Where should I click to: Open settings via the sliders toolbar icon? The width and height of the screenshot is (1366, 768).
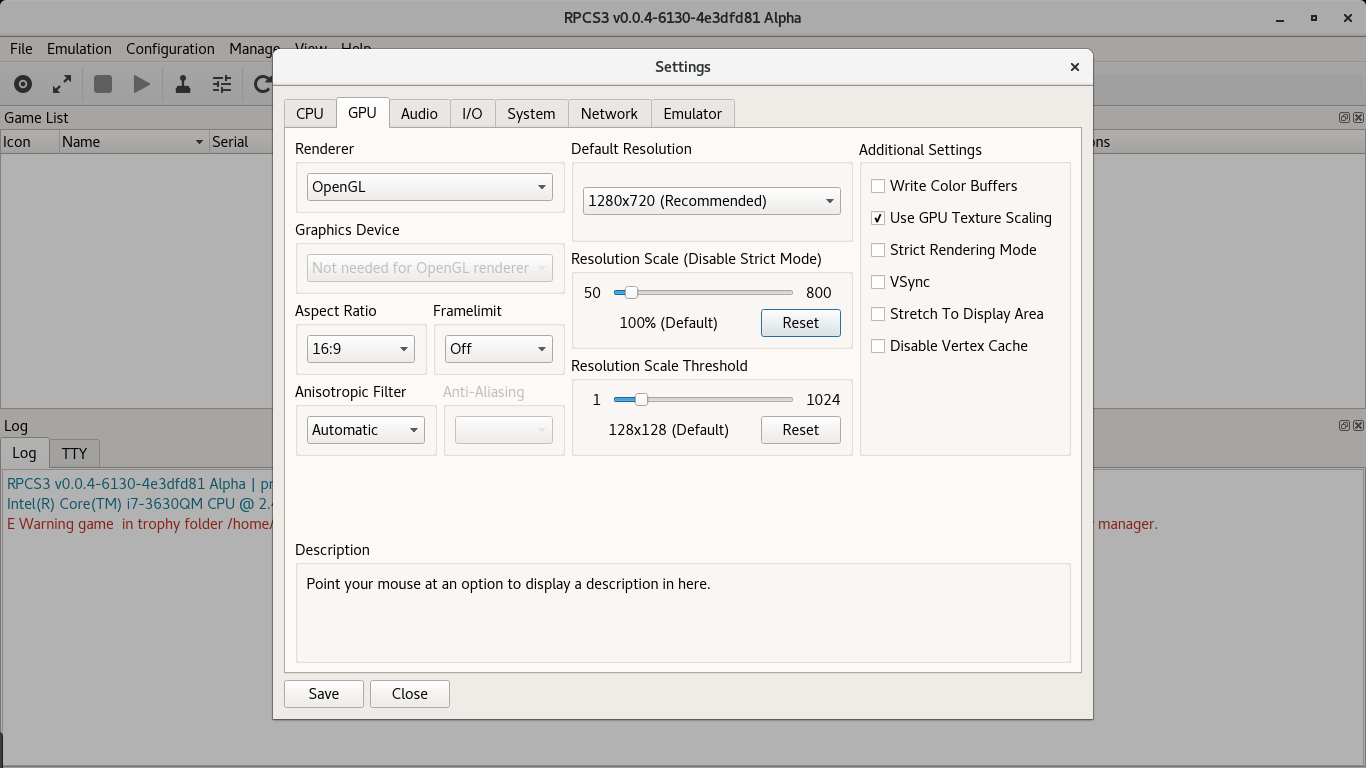coord(222,85)
